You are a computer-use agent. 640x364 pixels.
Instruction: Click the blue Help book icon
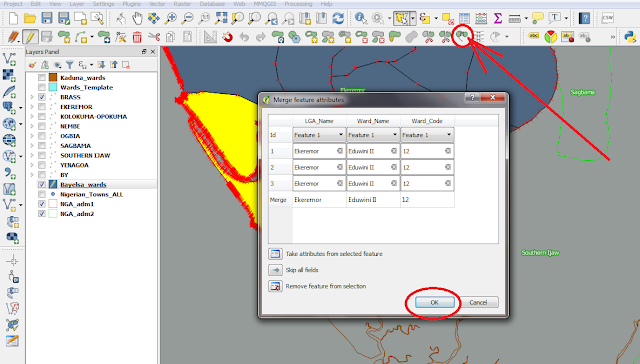pos(585,18)
